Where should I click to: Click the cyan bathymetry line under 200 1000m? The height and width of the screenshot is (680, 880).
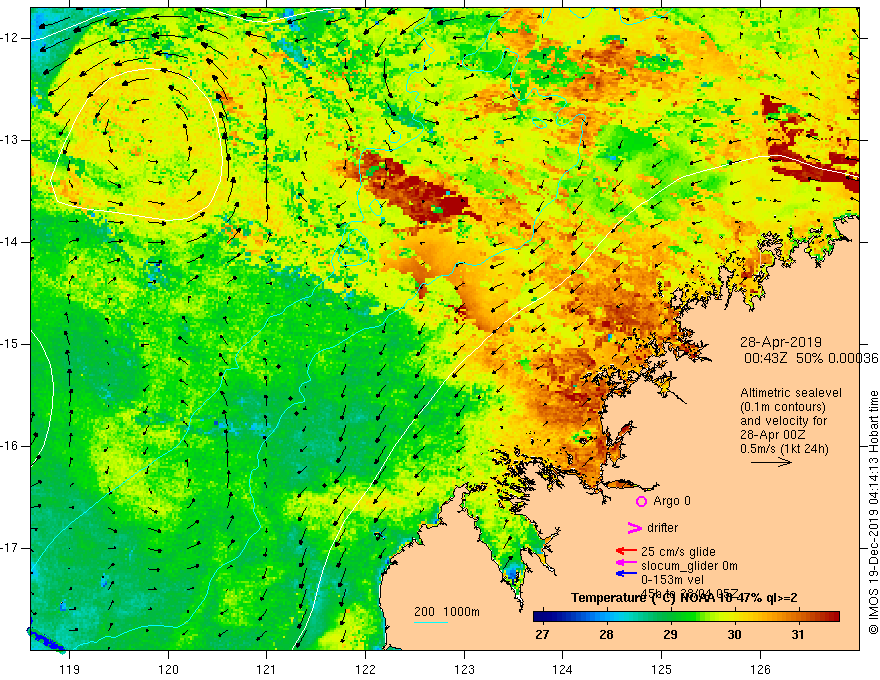click(430, 622)
